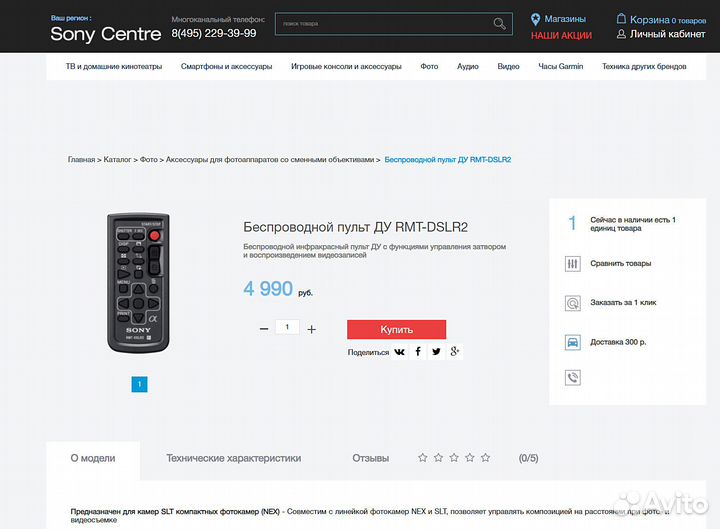Open the Фото menu category
This screenshot has height=529, width=720.
(429, 67)
